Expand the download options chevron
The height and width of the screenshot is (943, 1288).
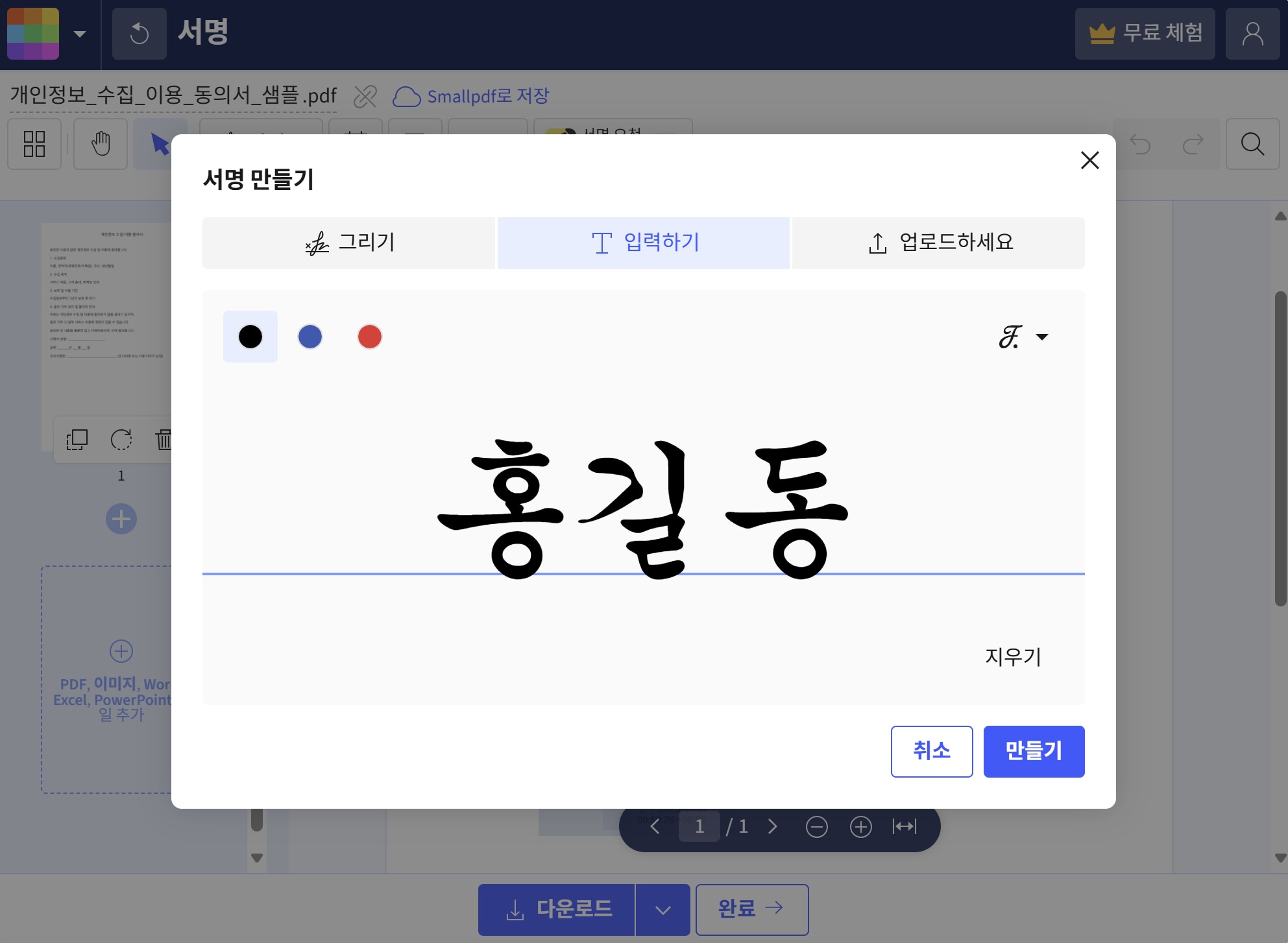pos(663,910)
